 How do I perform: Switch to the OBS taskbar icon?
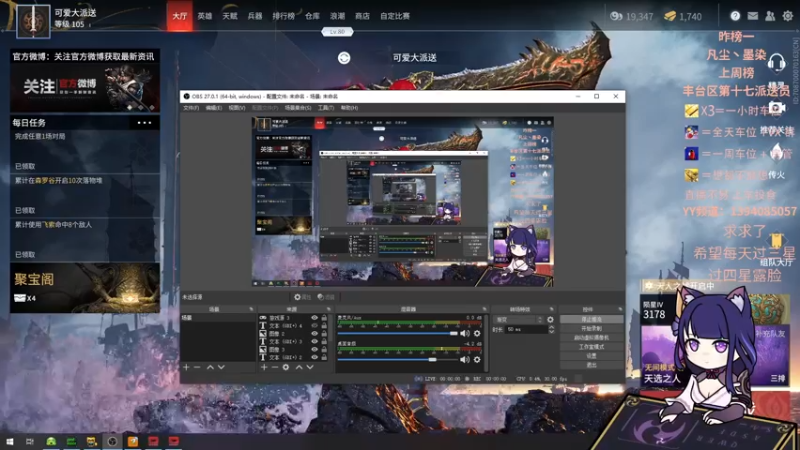click(x=112, y=441)
